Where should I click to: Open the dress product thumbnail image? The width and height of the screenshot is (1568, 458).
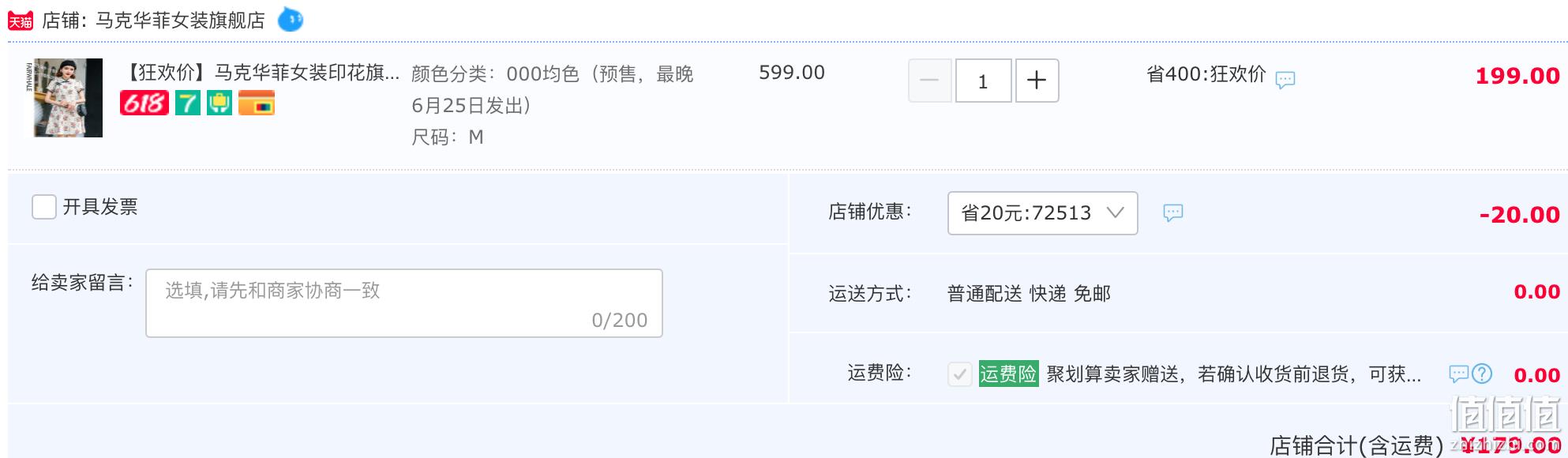coord(69,98)
